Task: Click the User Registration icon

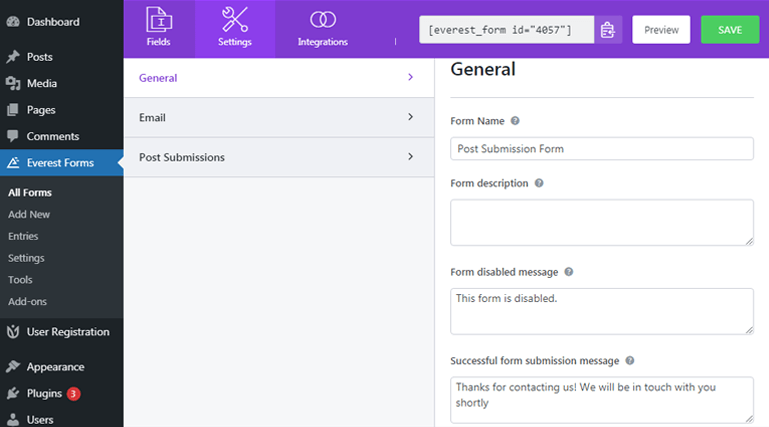Action: (13, 332)
